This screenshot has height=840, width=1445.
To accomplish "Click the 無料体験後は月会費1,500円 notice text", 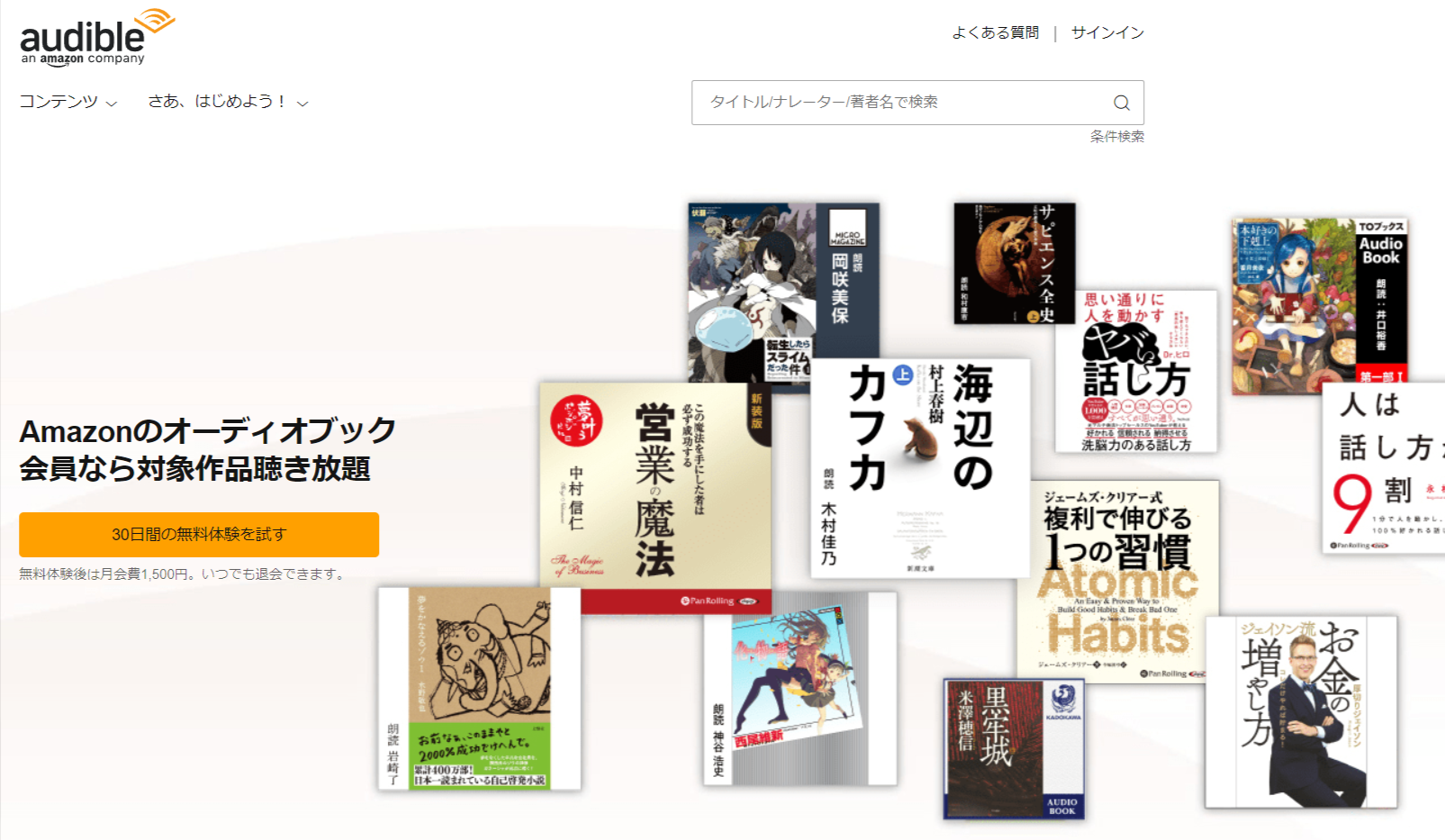I will pyautogui.click(x=184, y=574).
